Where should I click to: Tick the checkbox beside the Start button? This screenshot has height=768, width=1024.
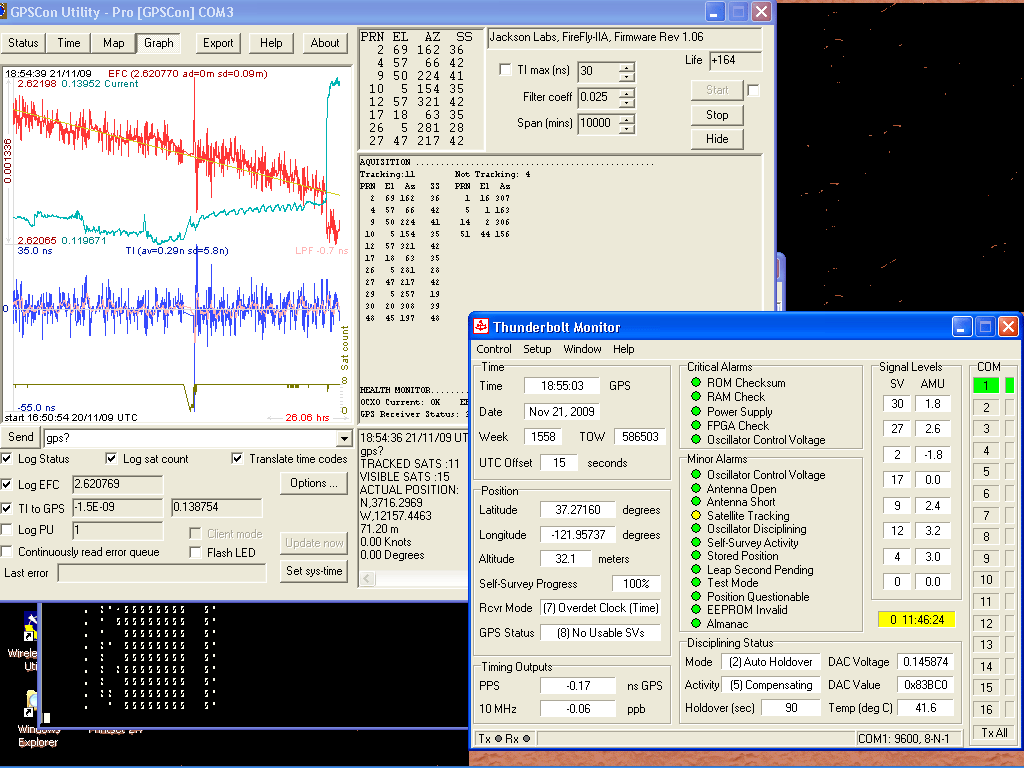753,90
